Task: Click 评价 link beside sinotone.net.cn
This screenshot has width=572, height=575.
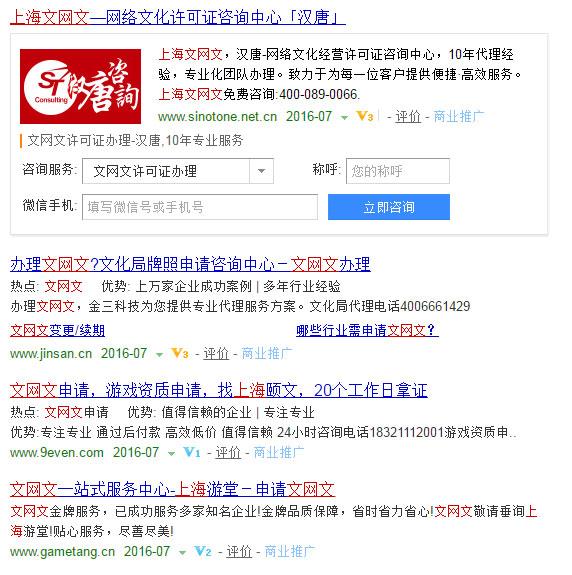Action: [408, 117]
